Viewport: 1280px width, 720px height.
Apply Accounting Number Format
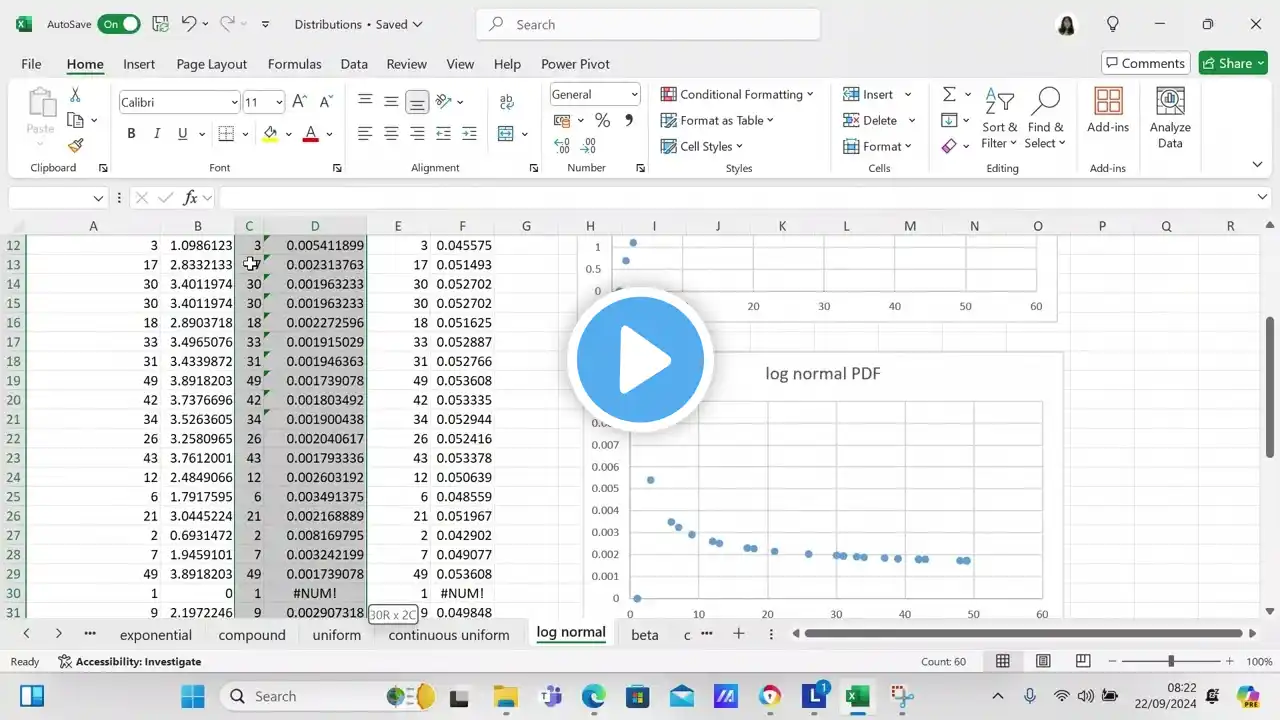562,121
